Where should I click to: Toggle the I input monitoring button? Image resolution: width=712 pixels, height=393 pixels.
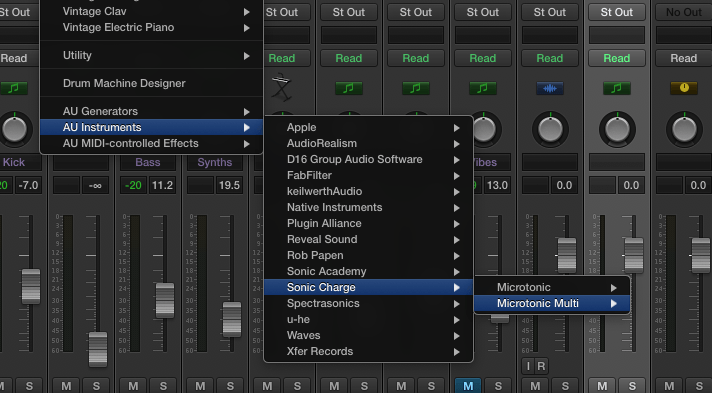pos(528,366)
